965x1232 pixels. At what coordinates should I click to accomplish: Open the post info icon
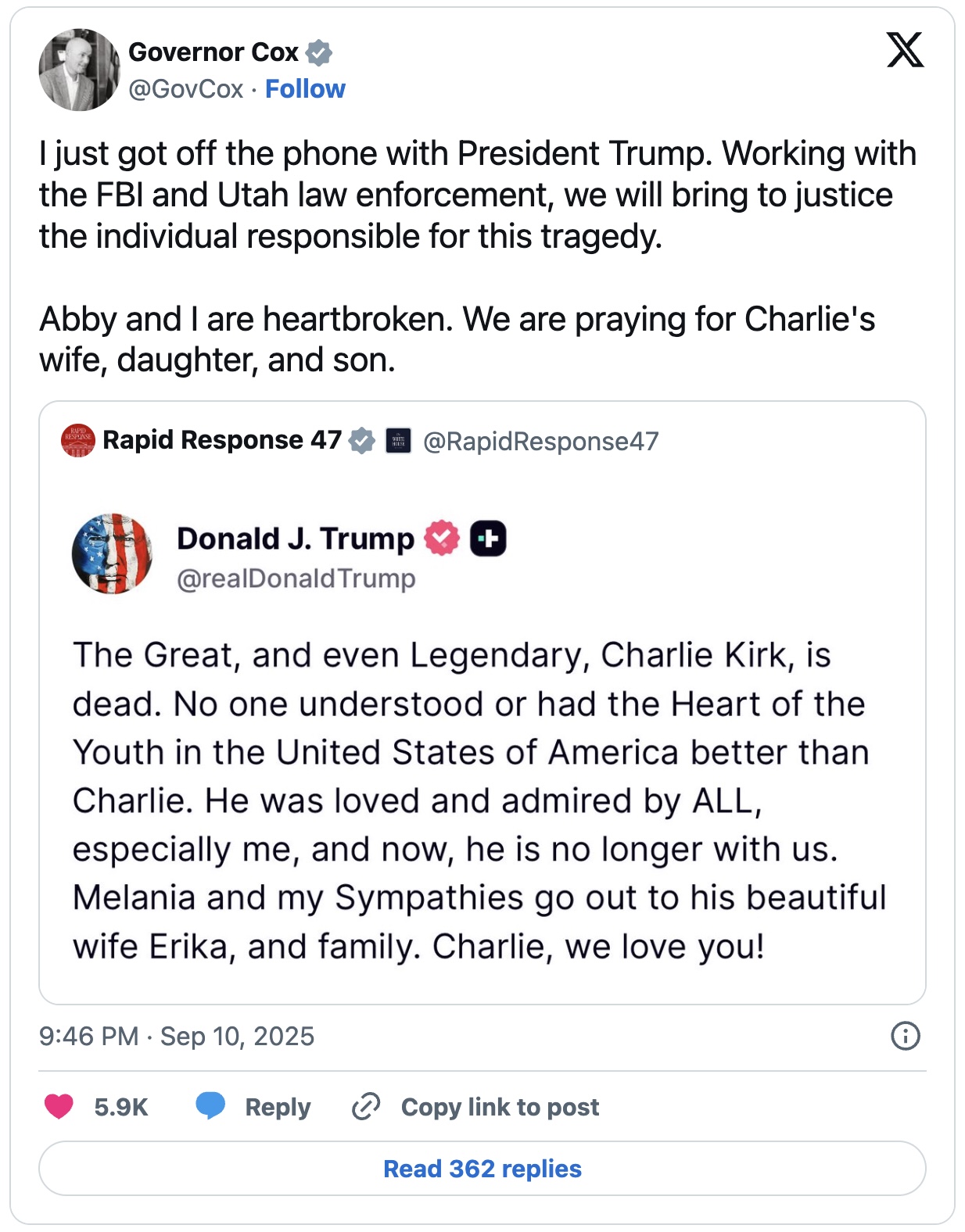[906, 1036]
